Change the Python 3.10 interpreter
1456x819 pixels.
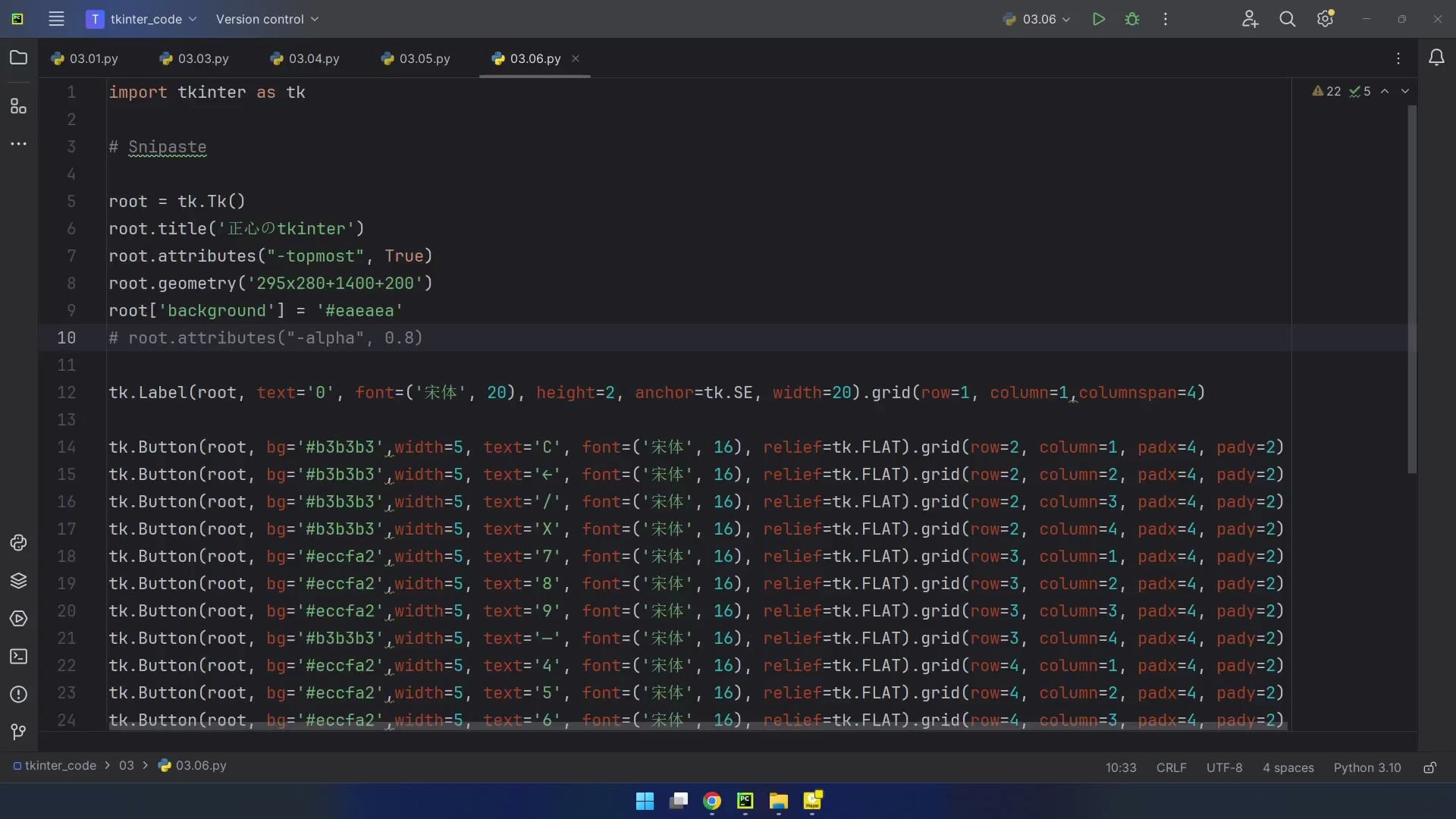1367,767
